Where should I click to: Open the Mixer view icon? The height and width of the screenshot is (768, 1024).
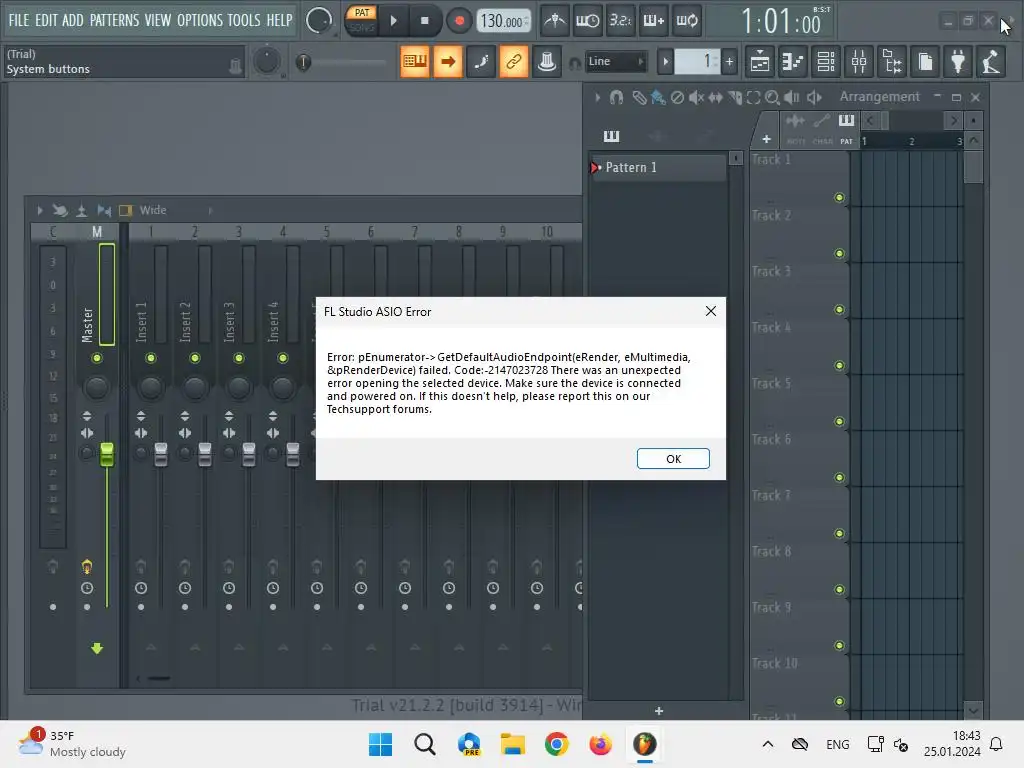coord(859,62)
